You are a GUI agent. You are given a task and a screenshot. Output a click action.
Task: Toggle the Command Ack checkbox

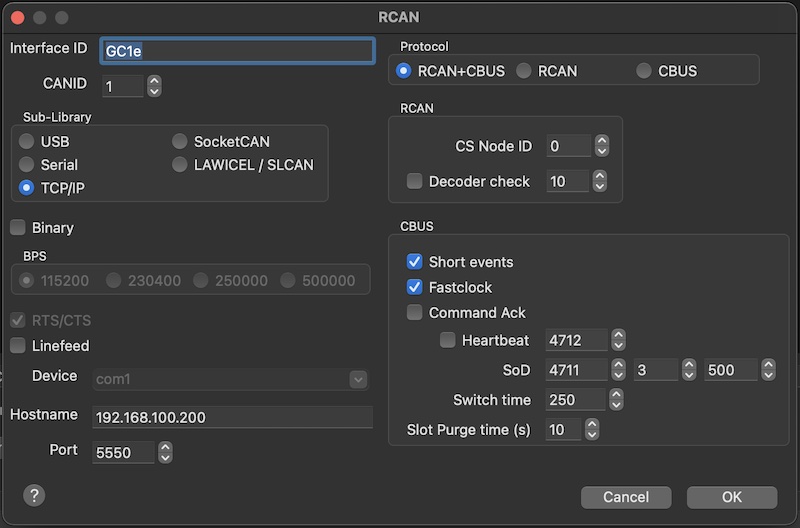pyautogui.click(x=415, y=313)
